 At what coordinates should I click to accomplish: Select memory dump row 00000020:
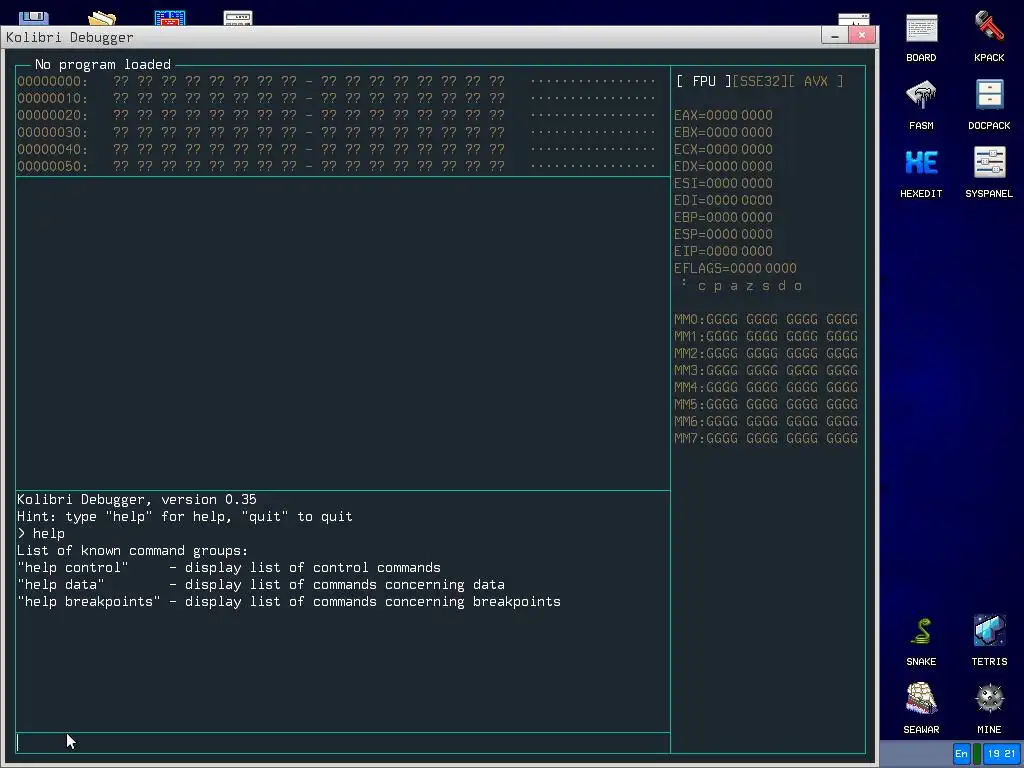[336, 115]
